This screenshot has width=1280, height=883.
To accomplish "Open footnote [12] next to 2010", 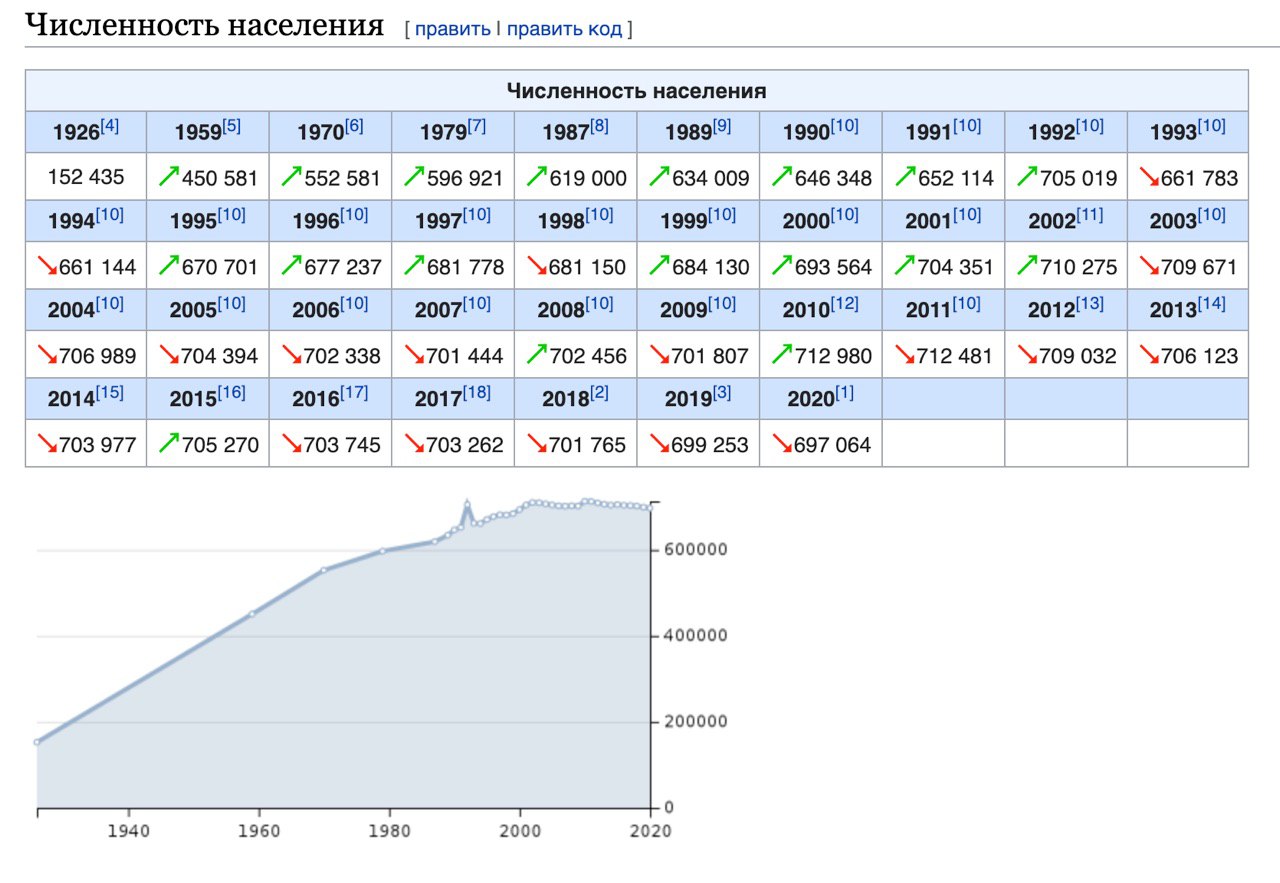I will 845,304.
